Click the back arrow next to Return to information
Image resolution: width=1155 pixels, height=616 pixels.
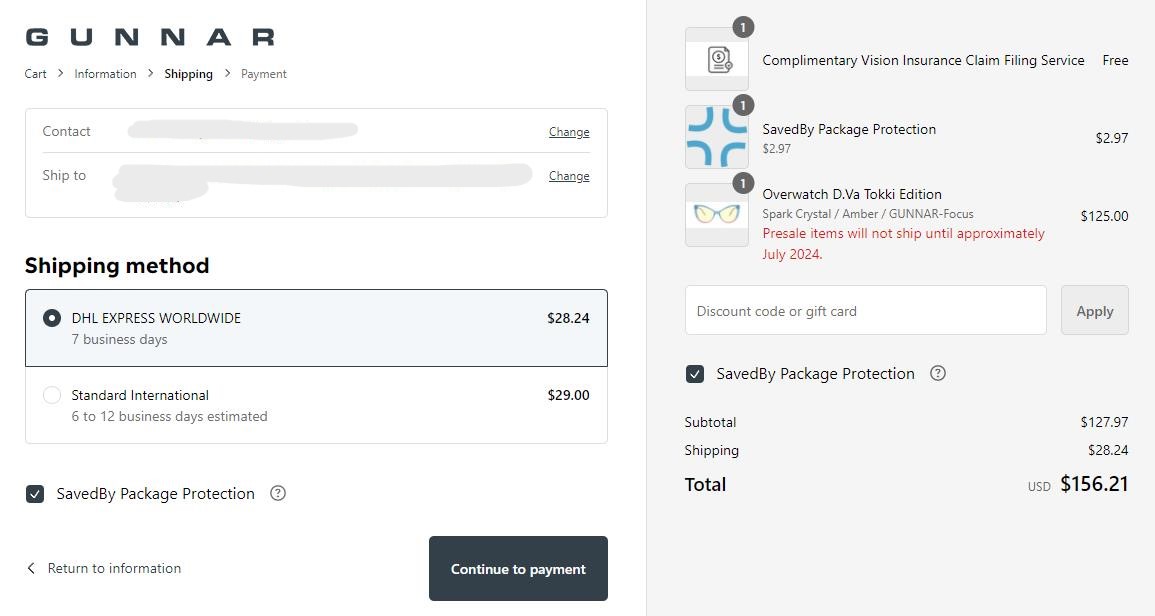[x=31, y=568]
